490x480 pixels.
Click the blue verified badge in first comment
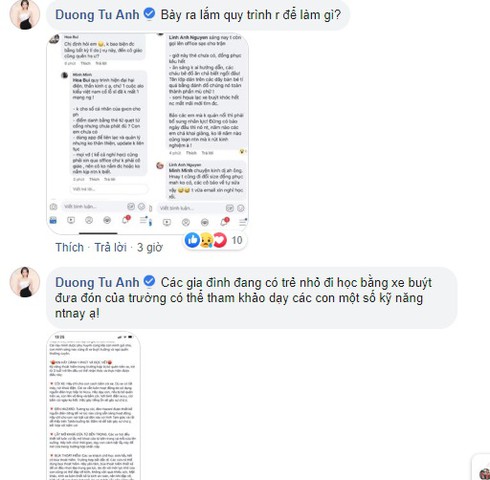(149, 14)
